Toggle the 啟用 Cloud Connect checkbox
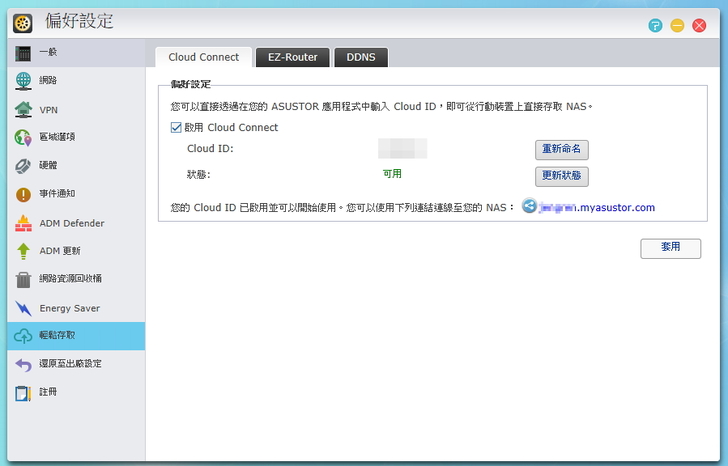 [x=176, y=127]
